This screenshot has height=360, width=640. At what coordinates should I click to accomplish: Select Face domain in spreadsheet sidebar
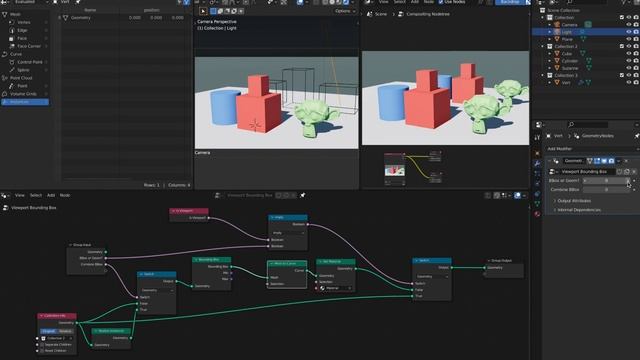coord(22,38)
